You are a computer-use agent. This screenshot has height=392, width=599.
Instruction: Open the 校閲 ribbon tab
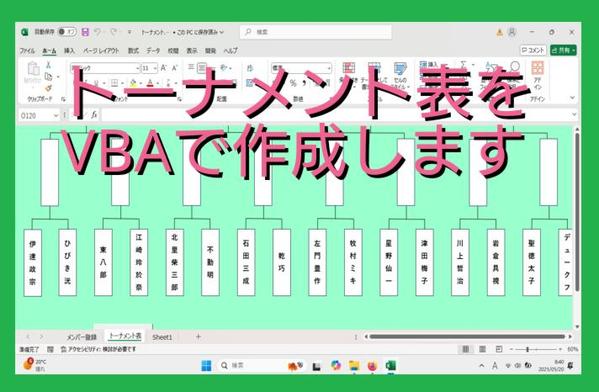point(173,50)
